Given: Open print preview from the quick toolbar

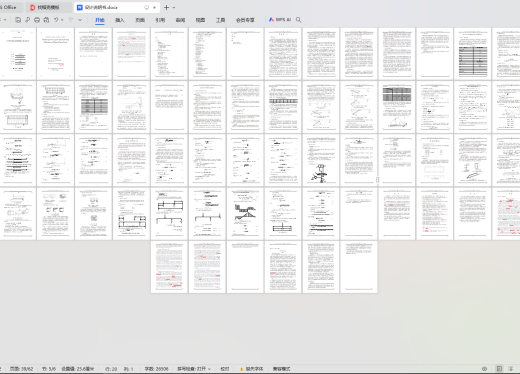Looking at the screenshot, I should (x=46, y=20).
